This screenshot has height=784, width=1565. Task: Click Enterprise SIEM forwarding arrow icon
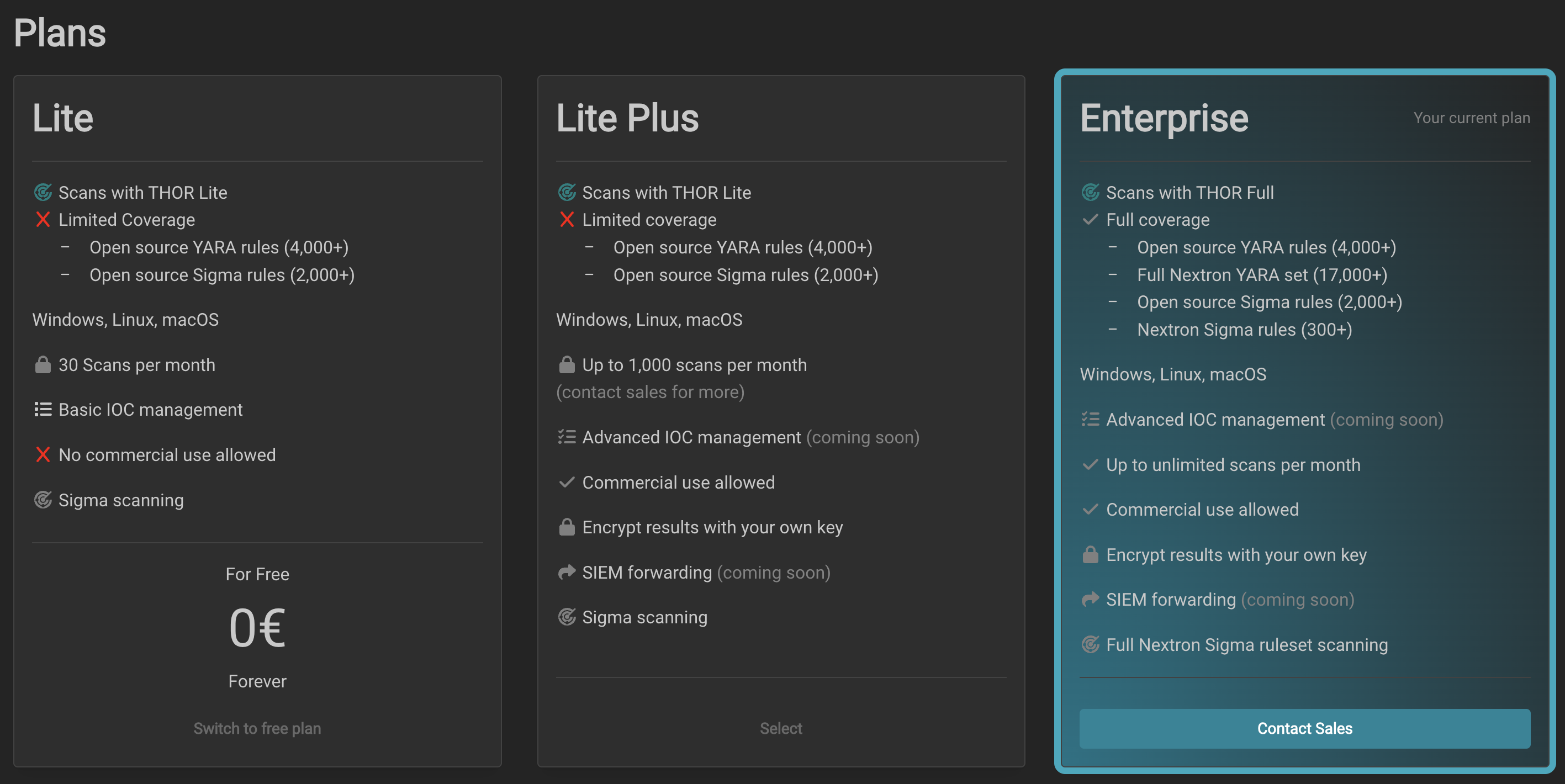1090,600
